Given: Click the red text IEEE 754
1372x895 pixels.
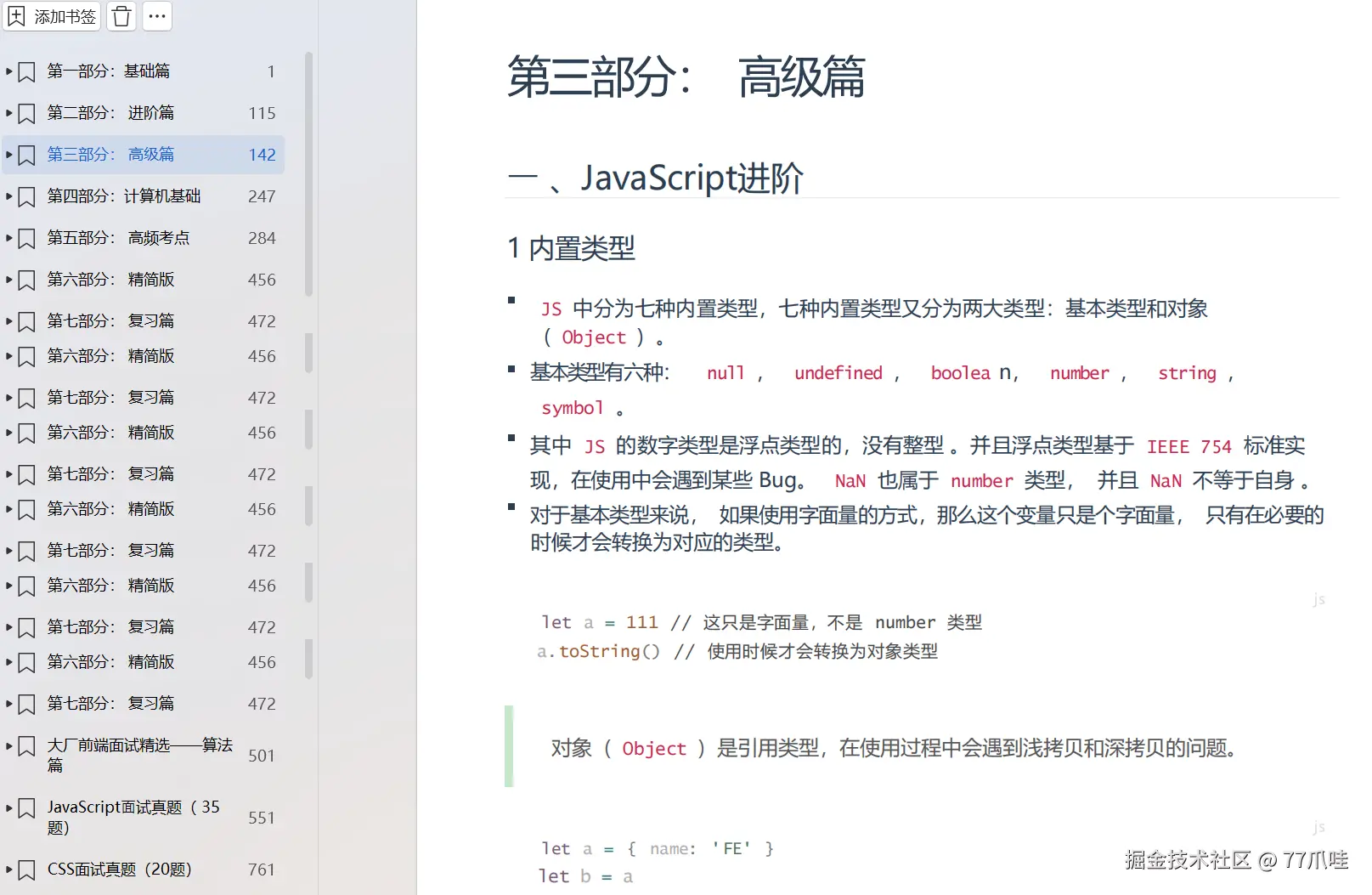Looking at the screenshot, I should click(x=1189, y=446).
